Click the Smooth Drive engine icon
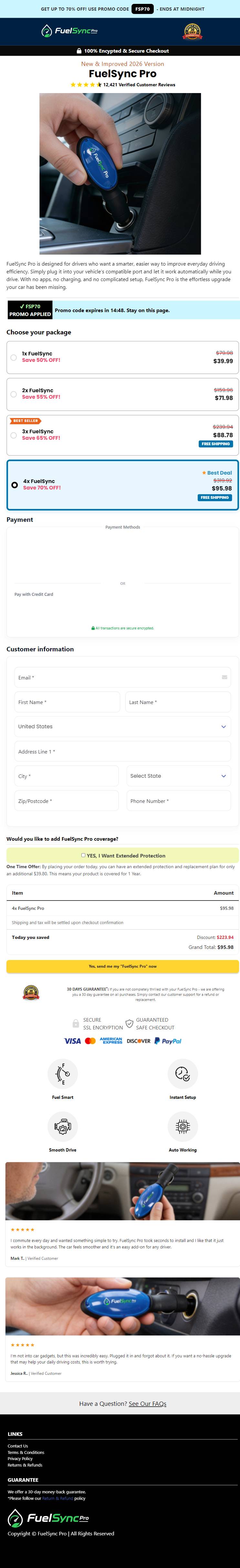The width and height of the screenshot is (240, 1568). point(63,1127)
